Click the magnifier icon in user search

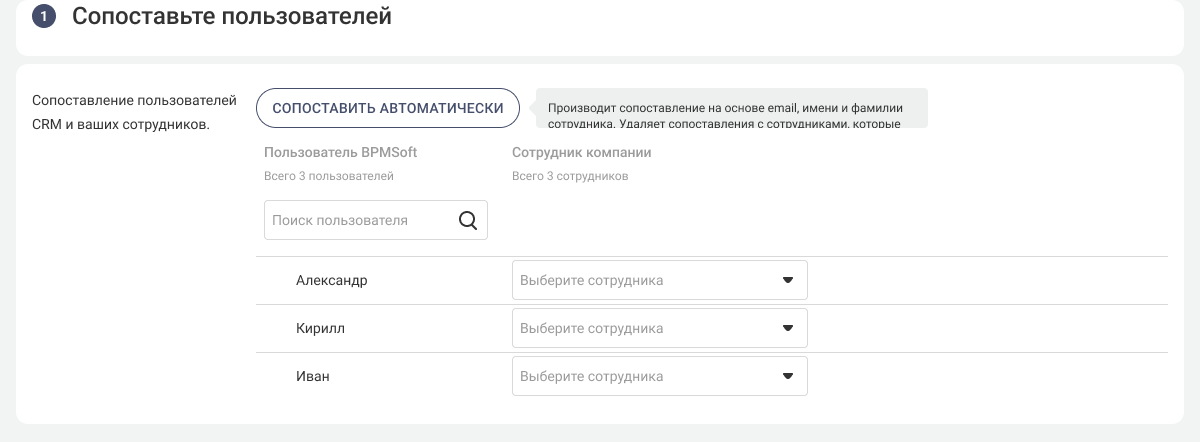tap(467, 221)
